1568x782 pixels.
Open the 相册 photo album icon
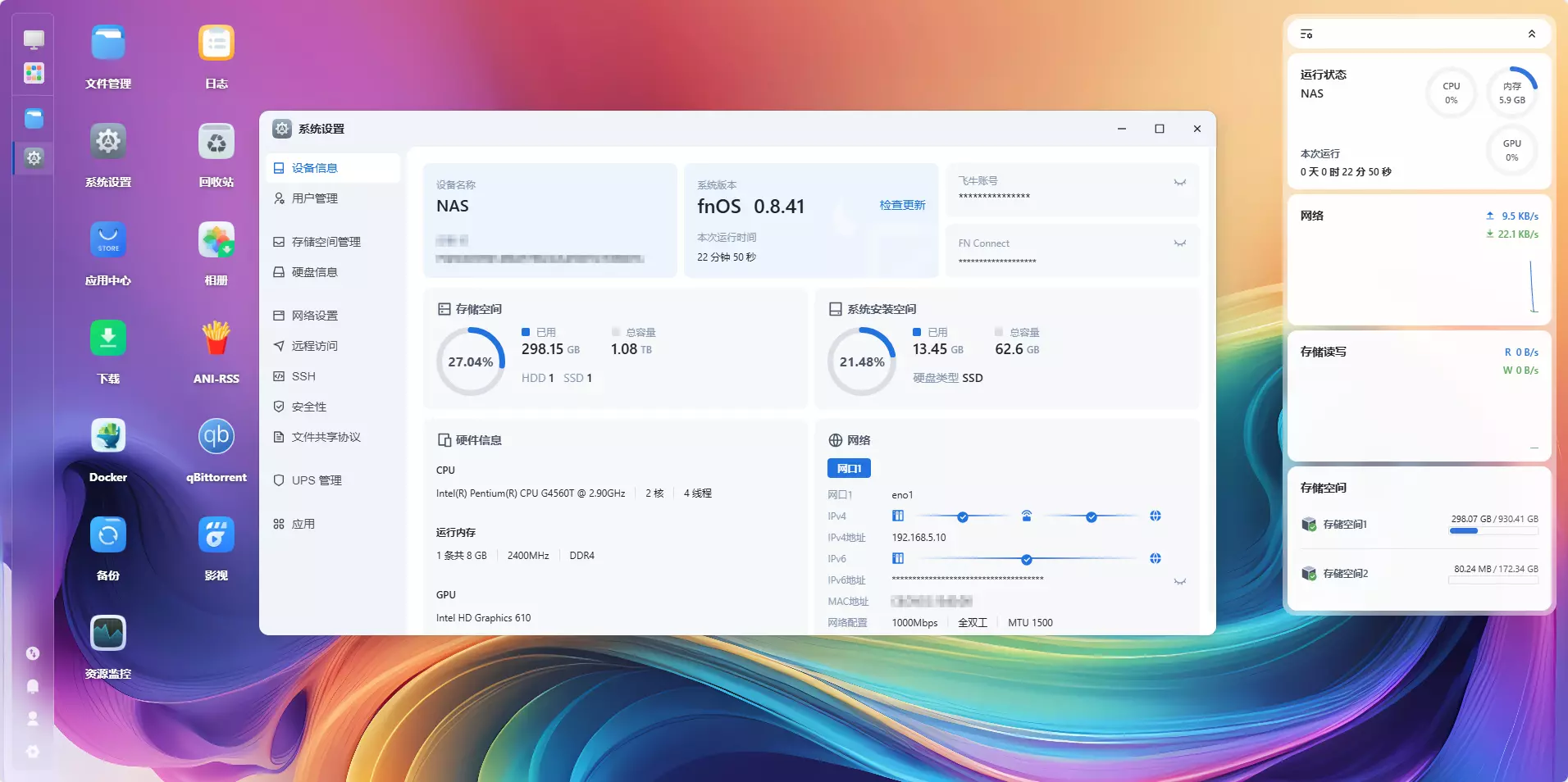pos(216,240)
